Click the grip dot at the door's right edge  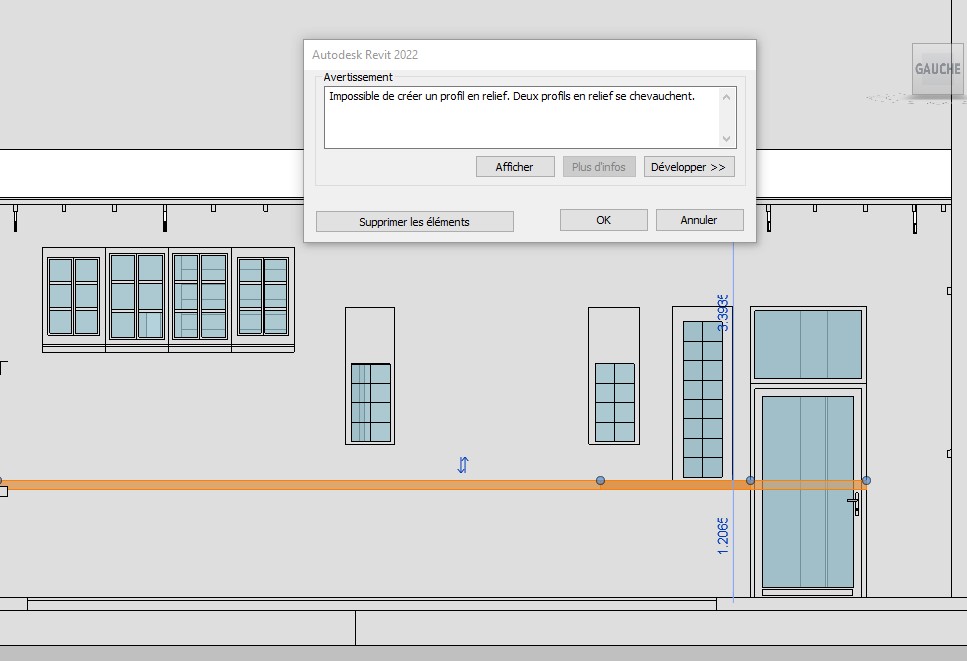pos(866,481)
